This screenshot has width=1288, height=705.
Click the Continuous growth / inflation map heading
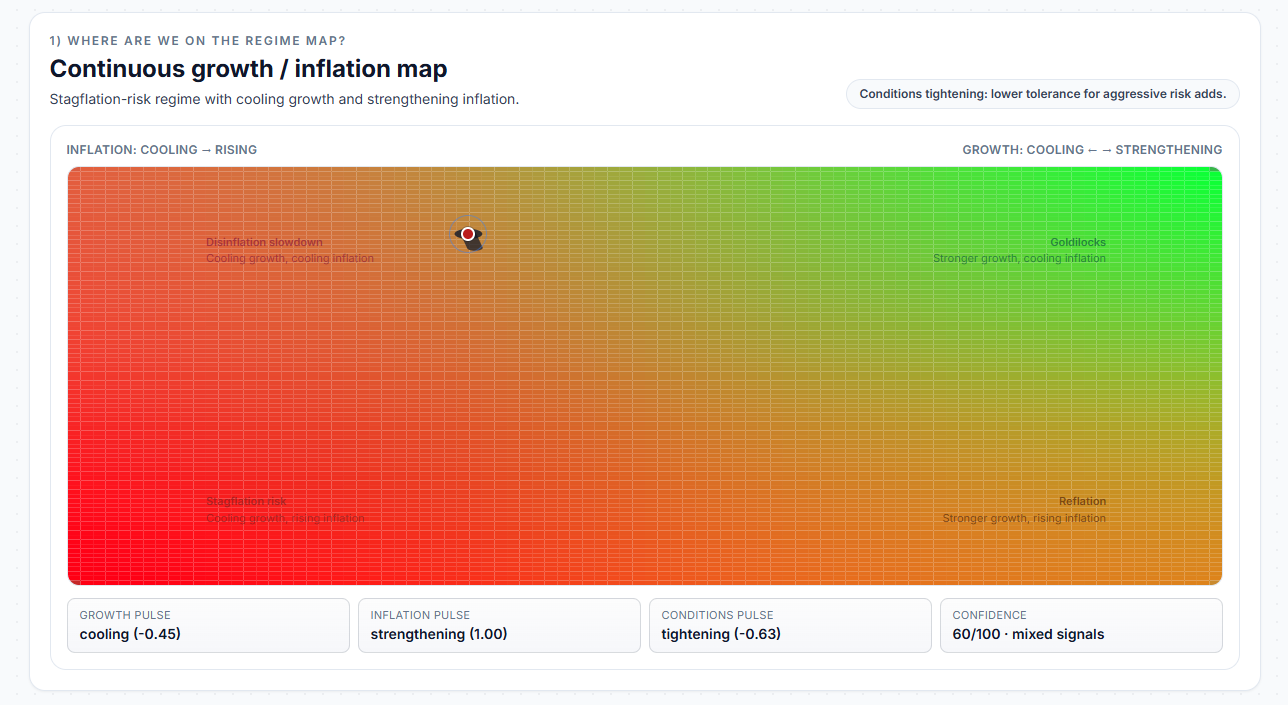[x=248, y=69]
